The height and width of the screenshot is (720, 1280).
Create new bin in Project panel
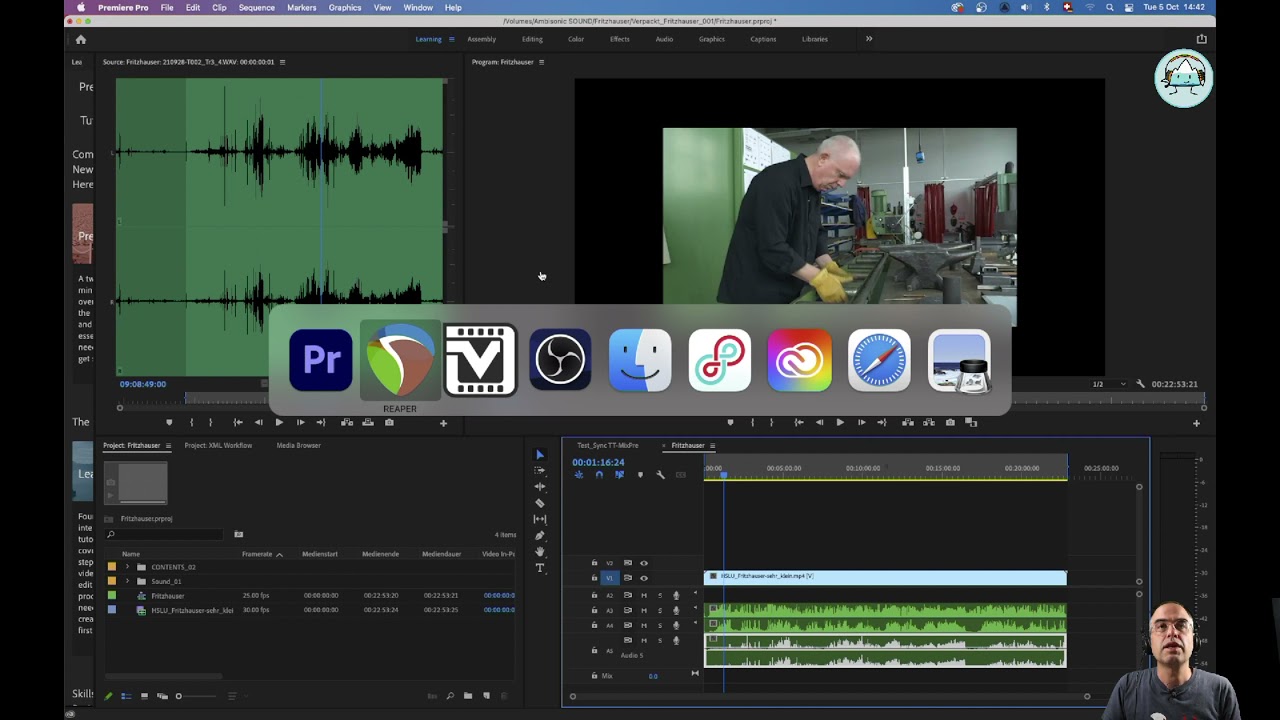(467, 696)
